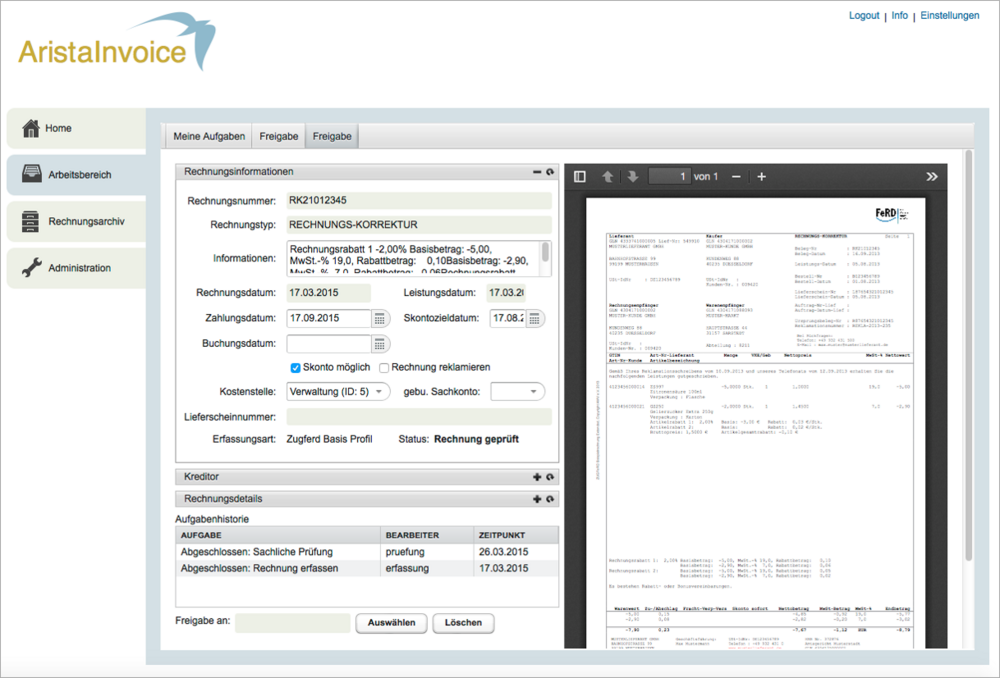This screenshot has width=1000, height=678.
Task: Open the gebu. Sachkonto dropdown
Action: (x=517, y=392)
